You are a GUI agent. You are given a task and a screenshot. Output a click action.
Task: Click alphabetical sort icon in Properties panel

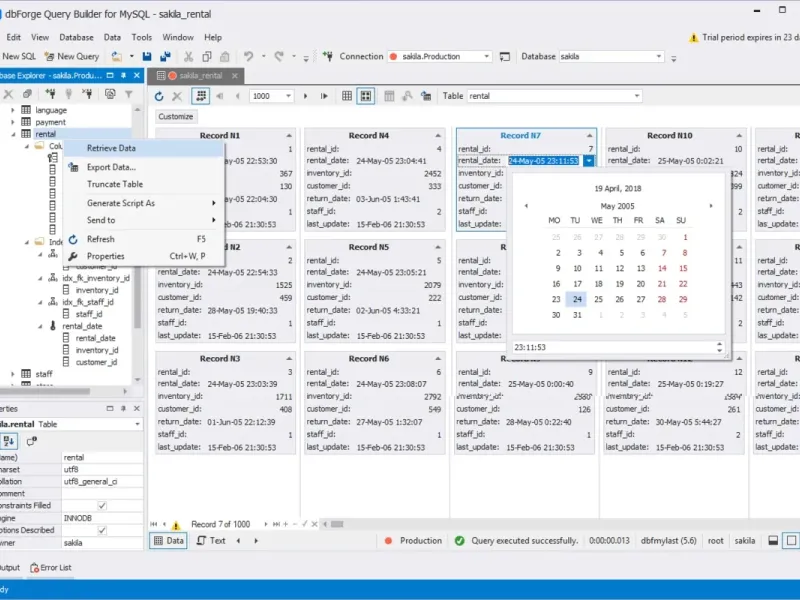(x=9, y=441)
